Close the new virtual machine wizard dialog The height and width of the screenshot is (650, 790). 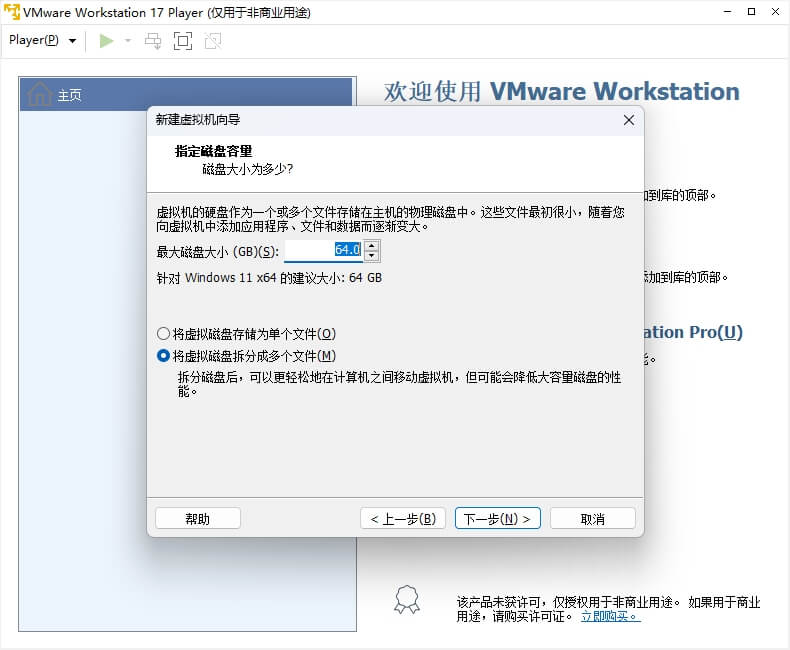pos(628,120)
